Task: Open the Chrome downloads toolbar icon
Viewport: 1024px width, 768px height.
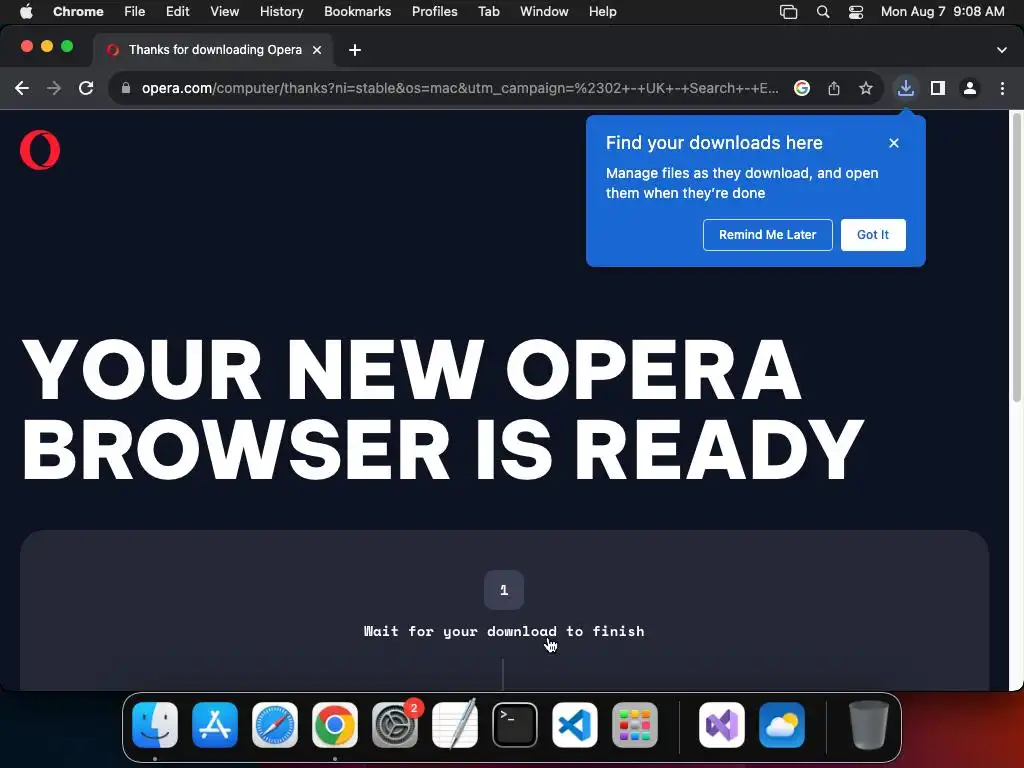Action: point(906,88)
